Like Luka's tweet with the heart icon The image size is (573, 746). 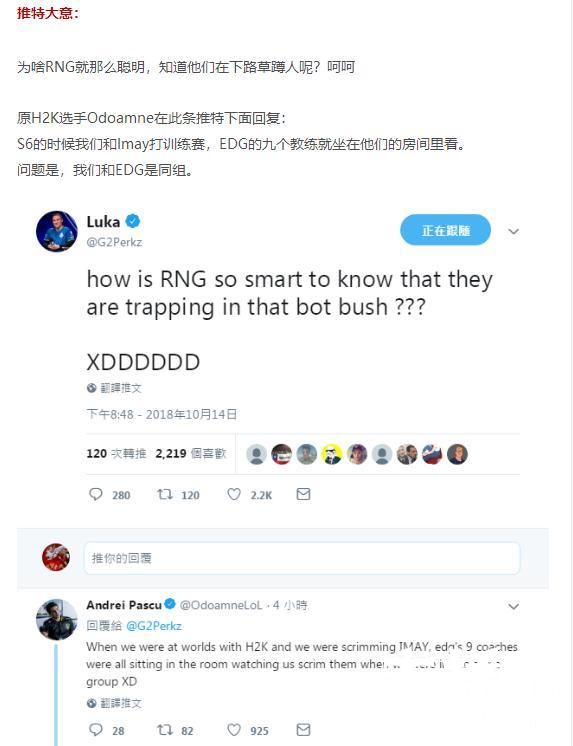pos(234,494)
